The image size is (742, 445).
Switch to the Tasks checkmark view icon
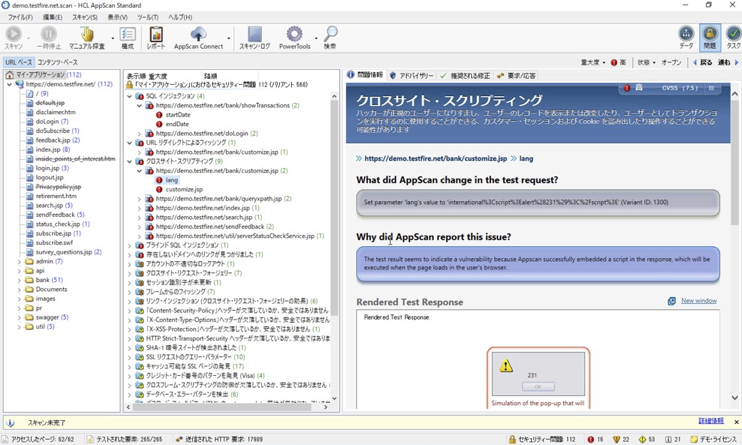733,34
